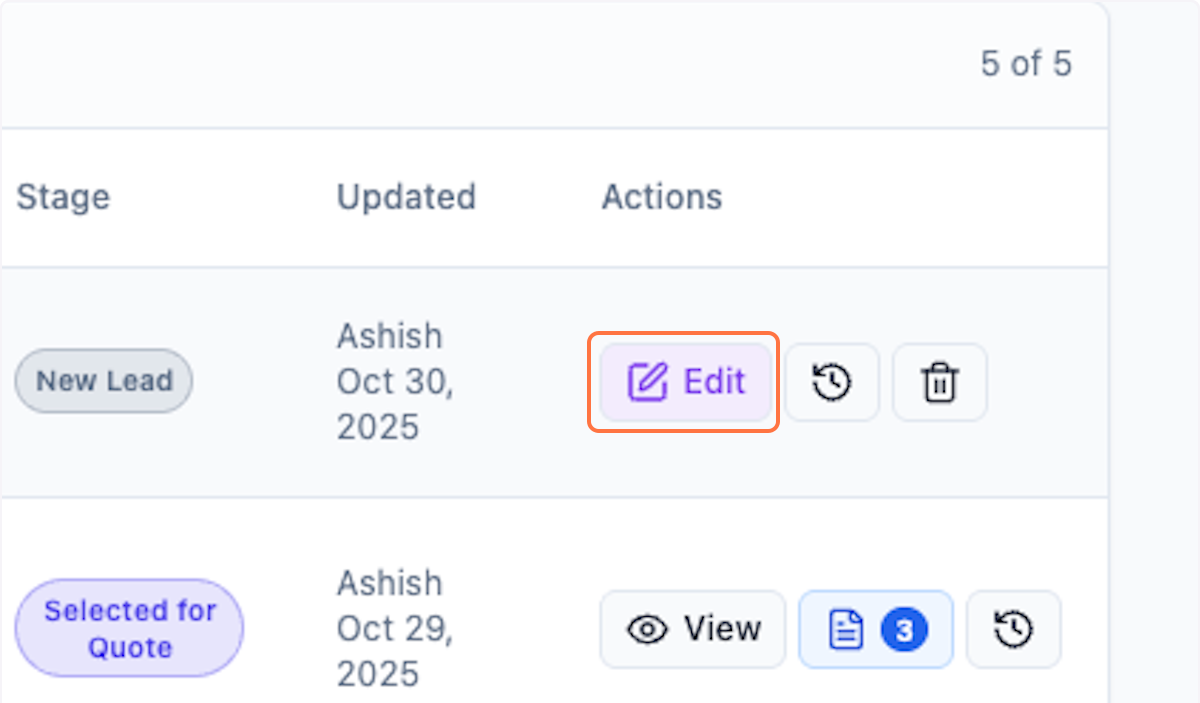This screenshot has width=1200, height=703.
Task: View the Selected for Quote submission
Action: click(692, 629)
